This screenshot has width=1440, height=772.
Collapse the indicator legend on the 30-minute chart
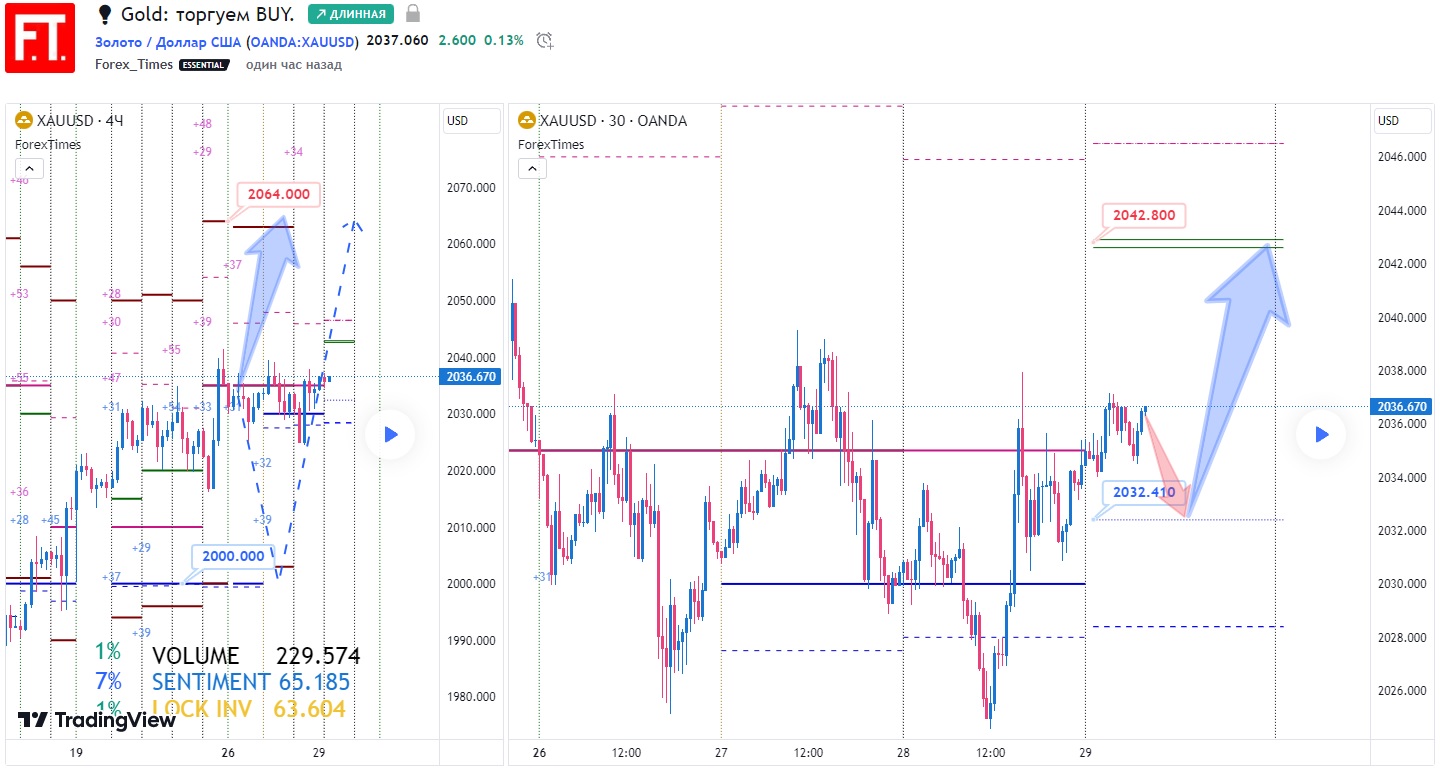532,168
